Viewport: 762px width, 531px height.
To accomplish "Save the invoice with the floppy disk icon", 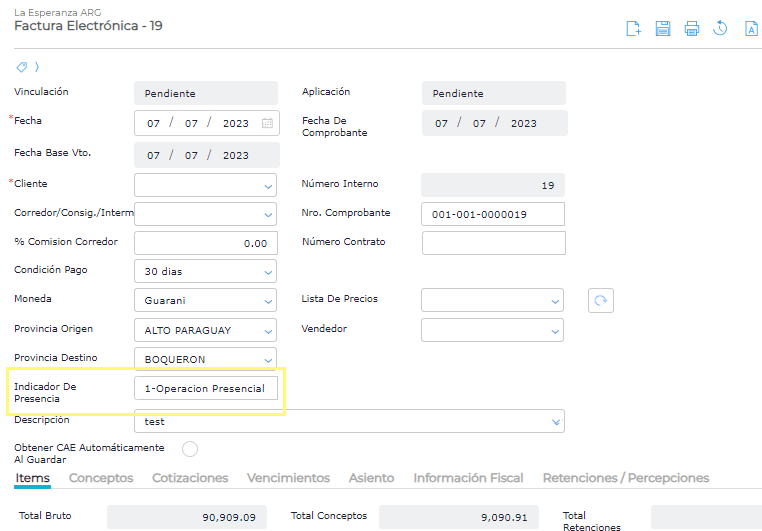I will click(x=662, y=29).
